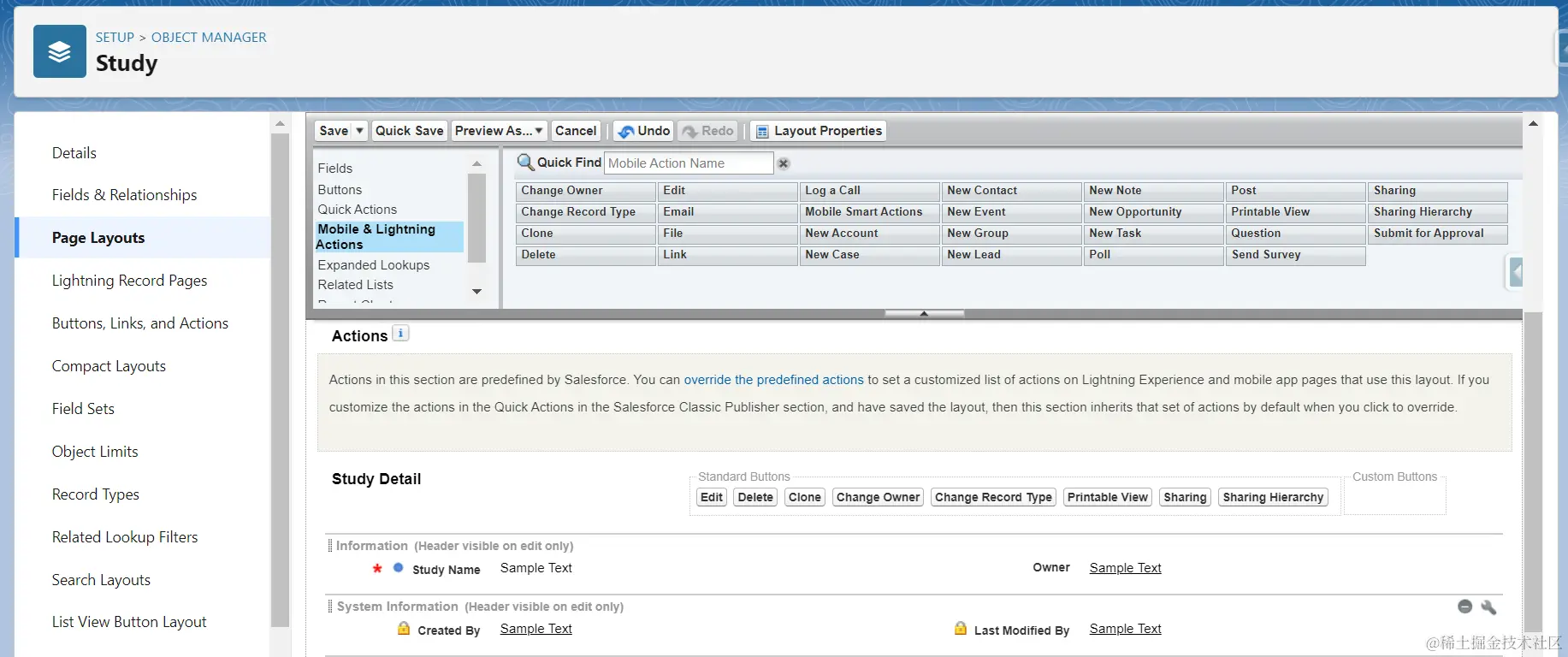Select the Related Lists category
The height and width of the screenshot is (657, 1568).
click(x=356, y=285)
